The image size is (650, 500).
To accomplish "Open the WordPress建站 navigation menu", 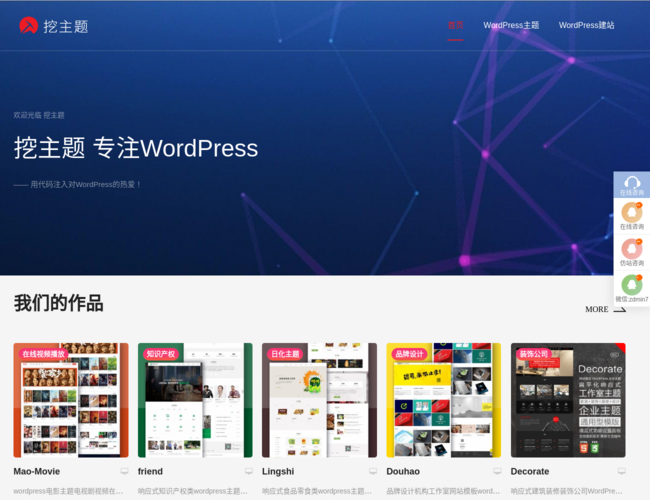I will click(586, 25).
